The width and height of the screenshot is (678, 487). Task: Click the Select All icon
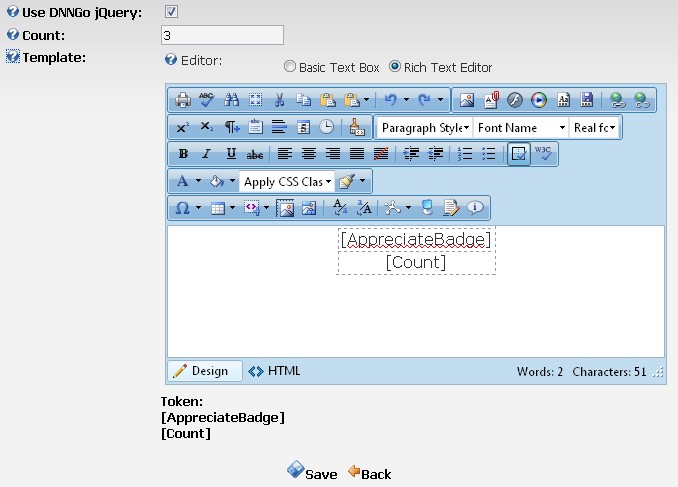[256, 100]
